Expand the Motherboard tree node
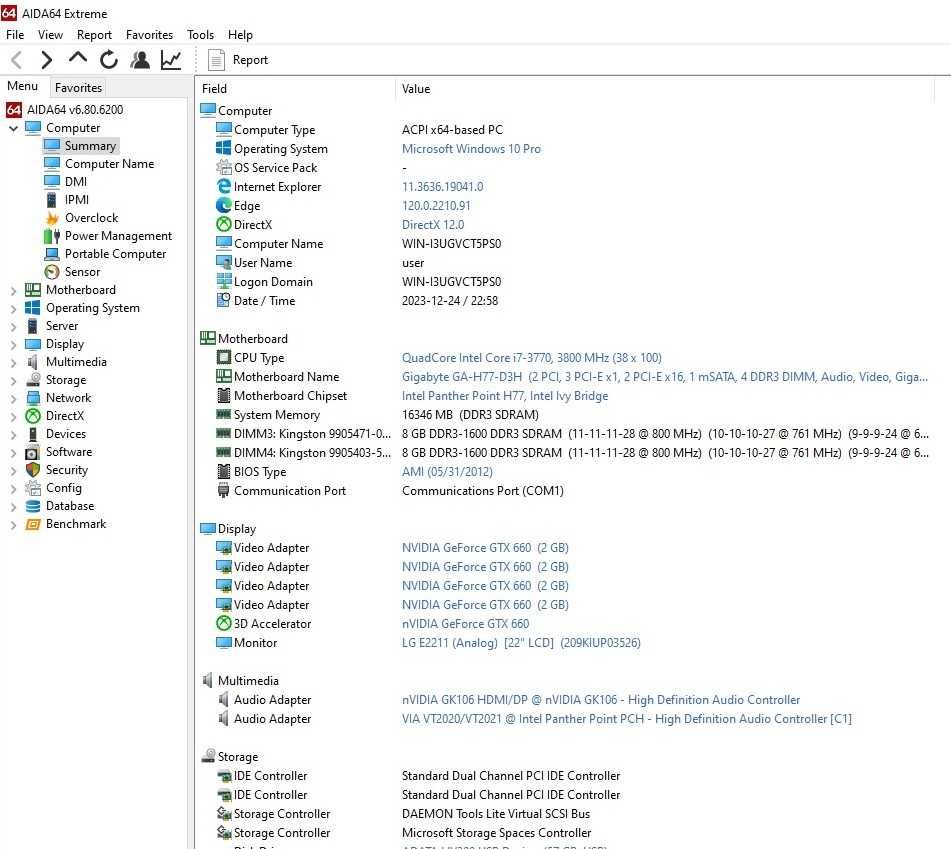Viewport: 951px width, 849px height. point(13,291)
